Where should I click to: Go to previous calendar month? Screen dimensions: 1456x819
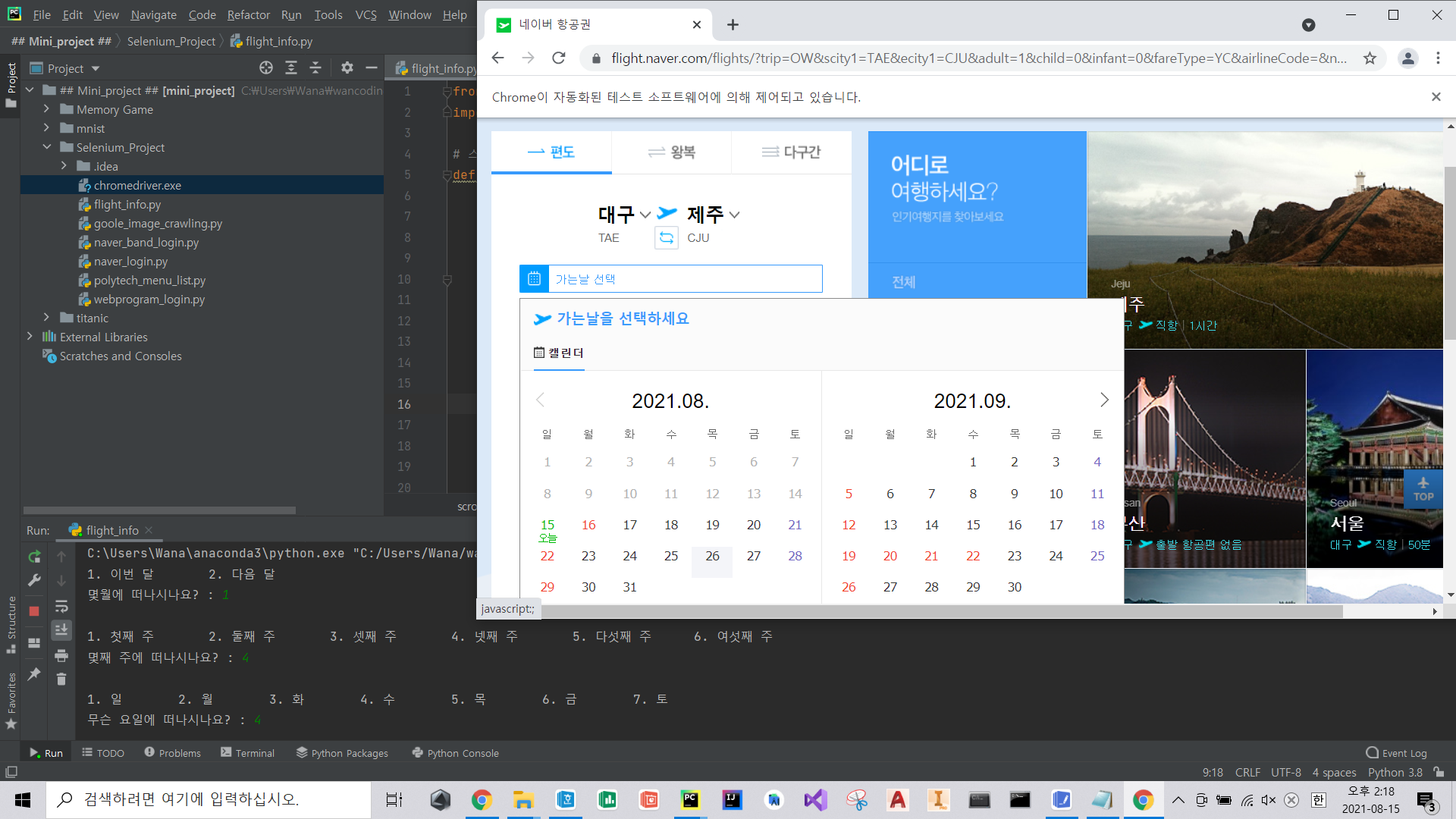pos(541,400)
